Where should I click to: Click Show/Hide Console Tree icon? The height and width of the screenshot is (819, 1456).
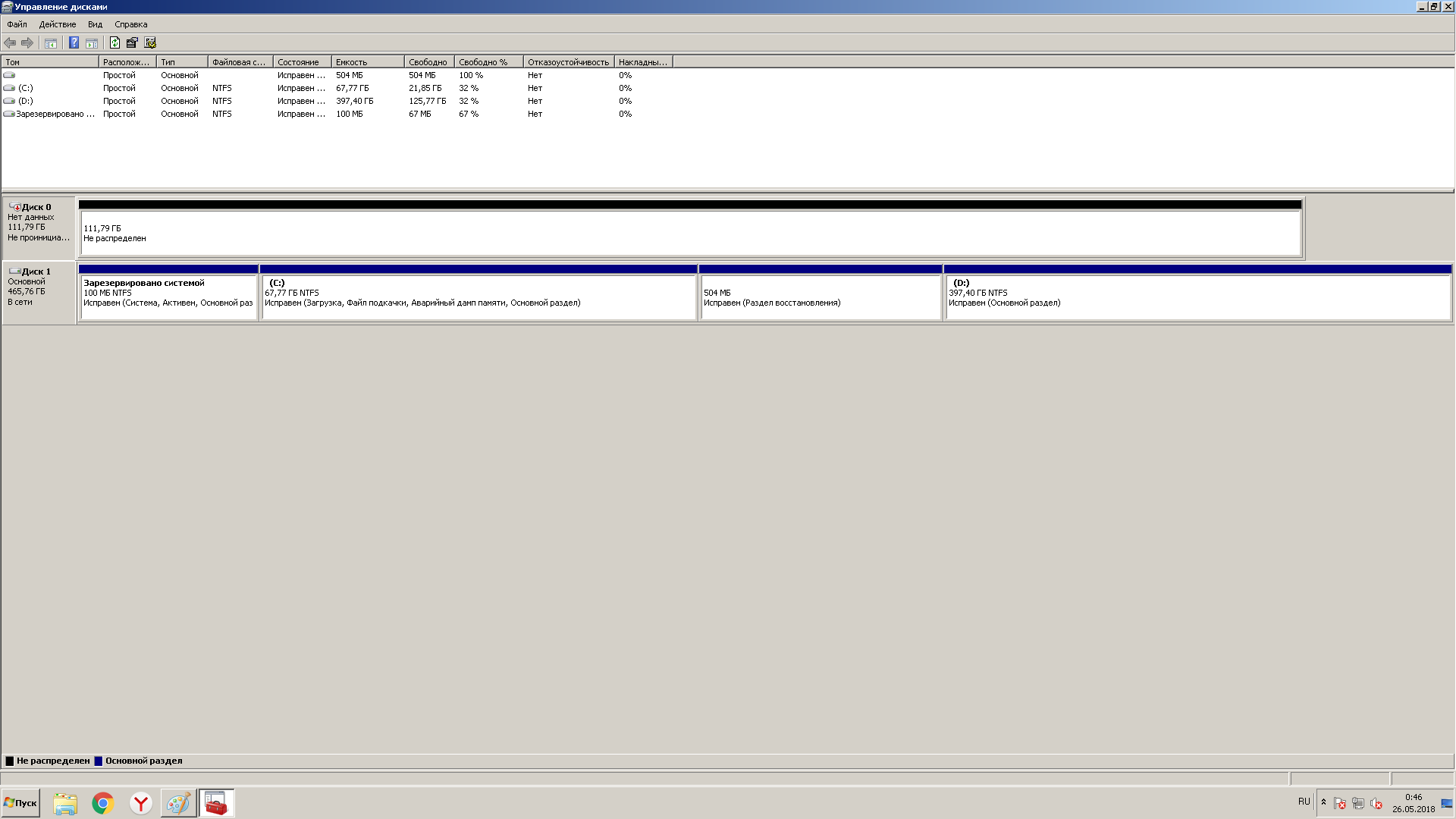[51, 42]
